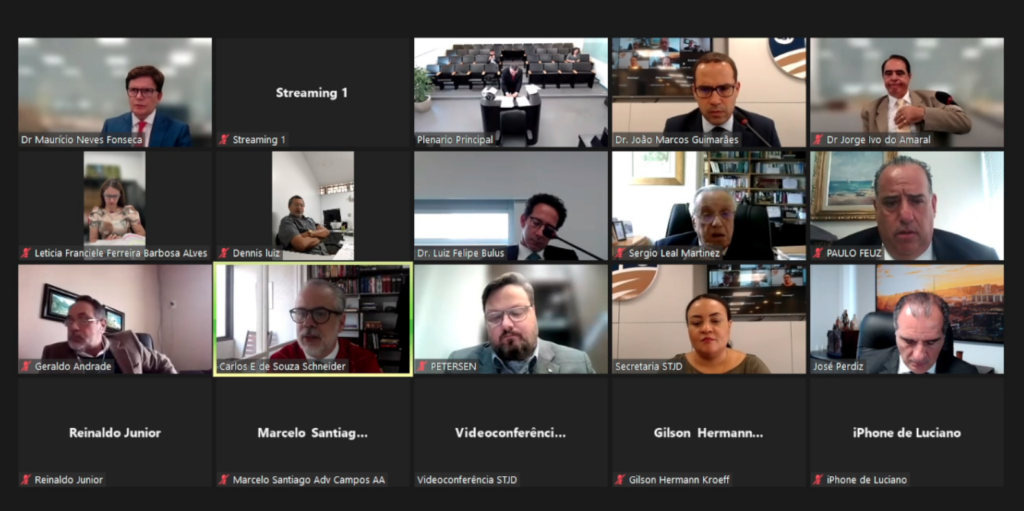
Task: Click muted mic icon for Gilson Hermann Kroeff
Action: coord(620,480)
